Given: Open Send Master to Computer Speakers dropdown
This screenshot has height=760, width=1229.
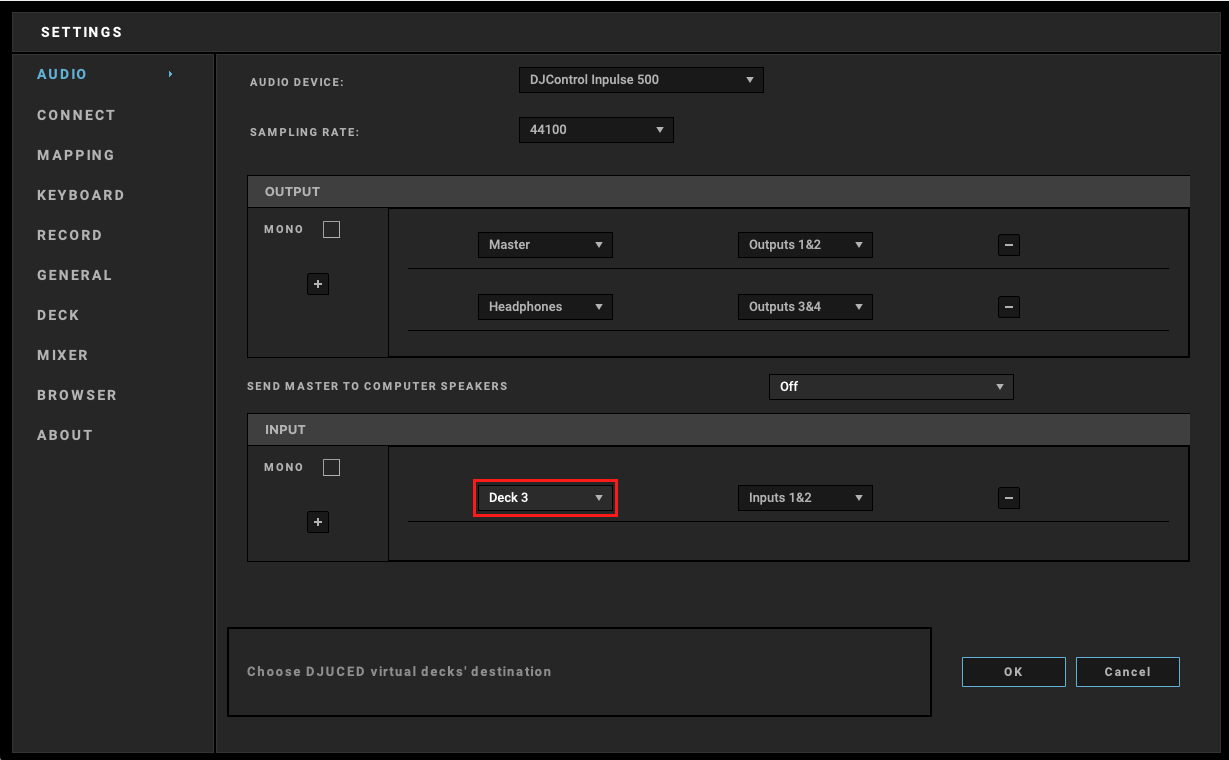Looking at the screenshot, I should (890, 387).
